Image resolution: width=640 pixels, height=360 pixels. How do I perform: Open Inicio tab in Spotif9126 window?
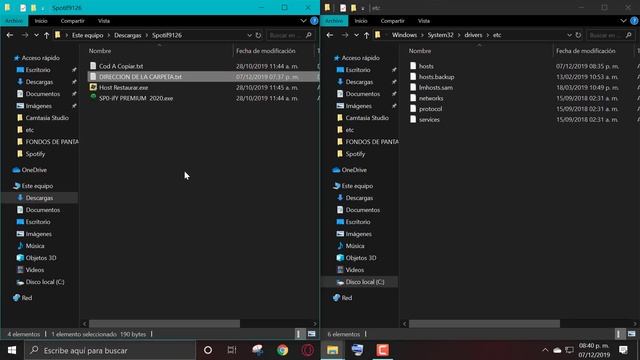(41, 21)
